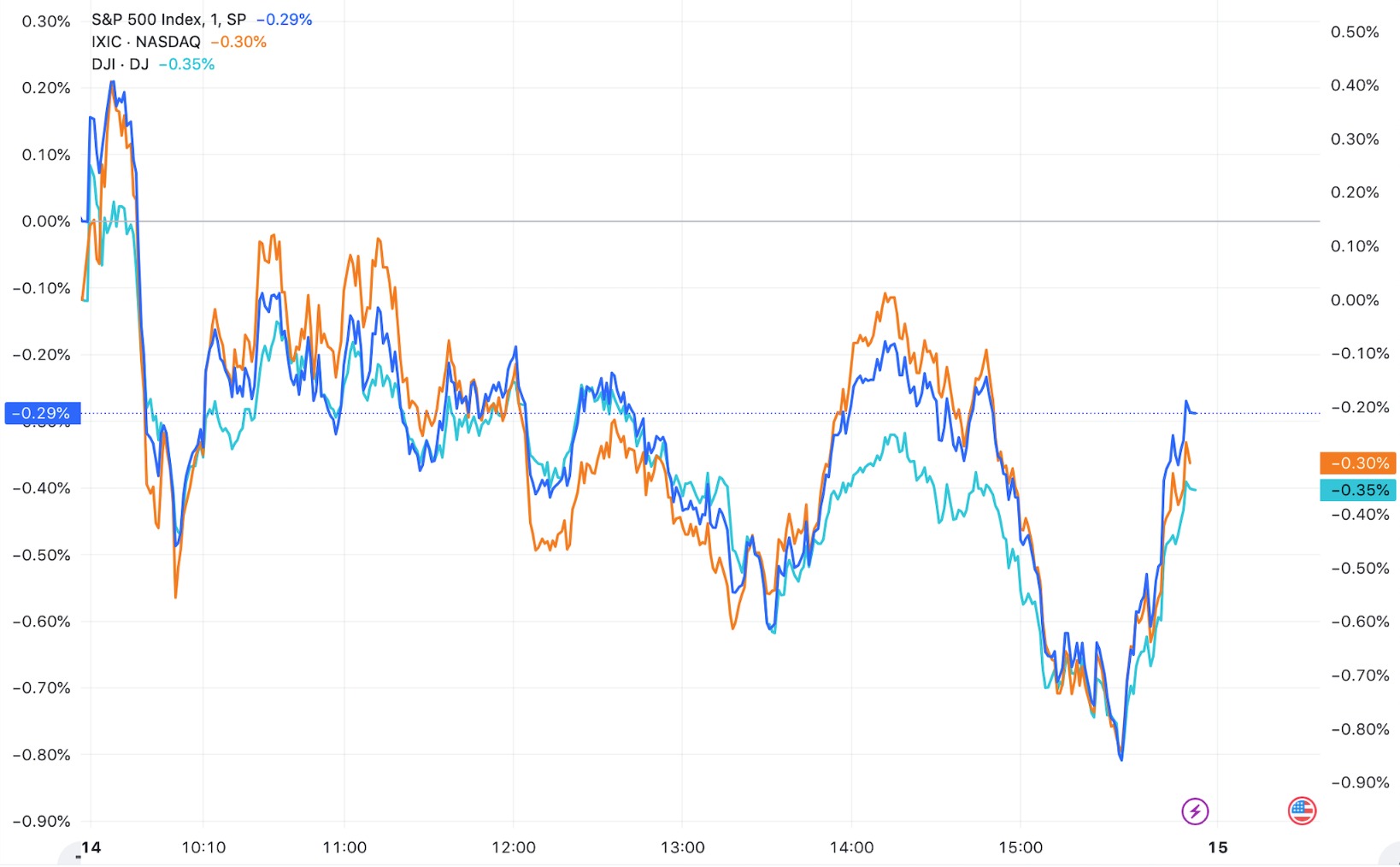
Task: Click the 14:00 time axis label
Action: click(851, 847)
